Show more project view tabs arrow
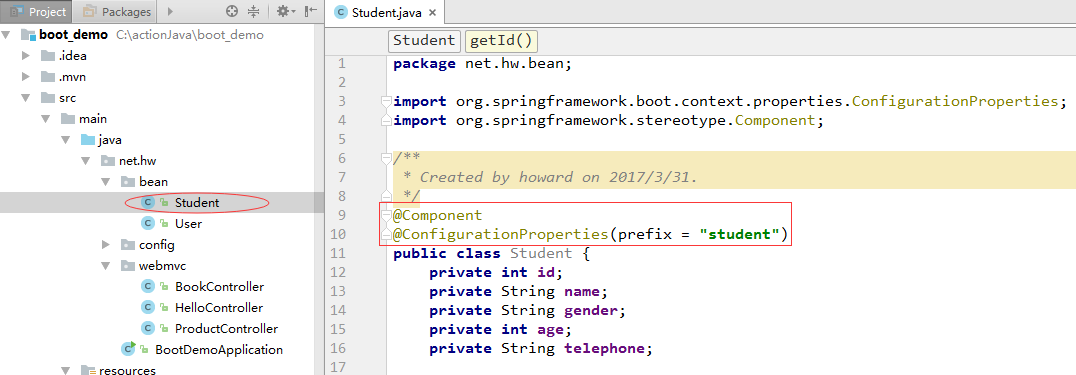 170,12
